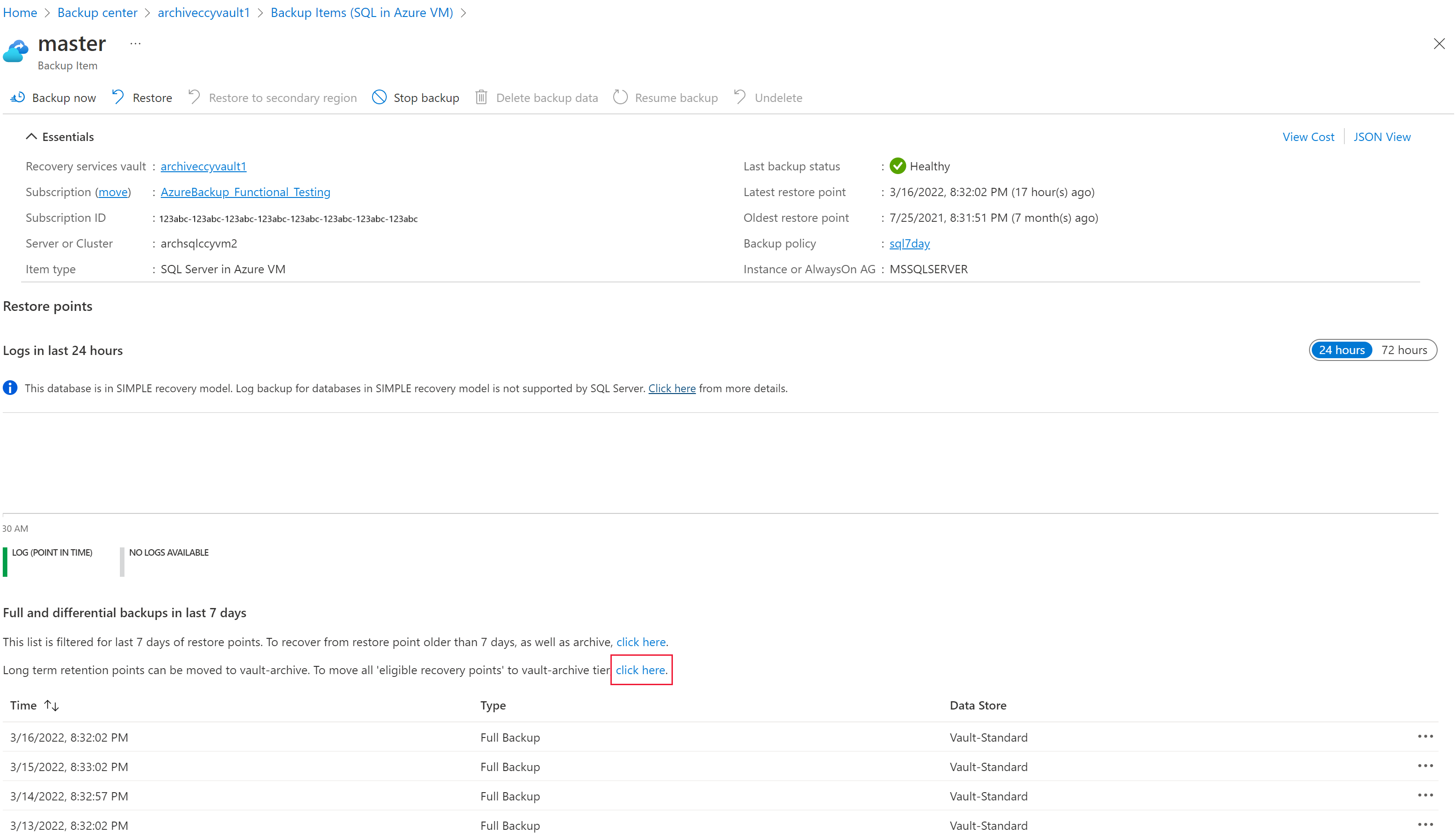The width and height of the screenshot is (1456, 839).
Task: Click the sql7day backup policy link
Action: click(x=908, y=243)
